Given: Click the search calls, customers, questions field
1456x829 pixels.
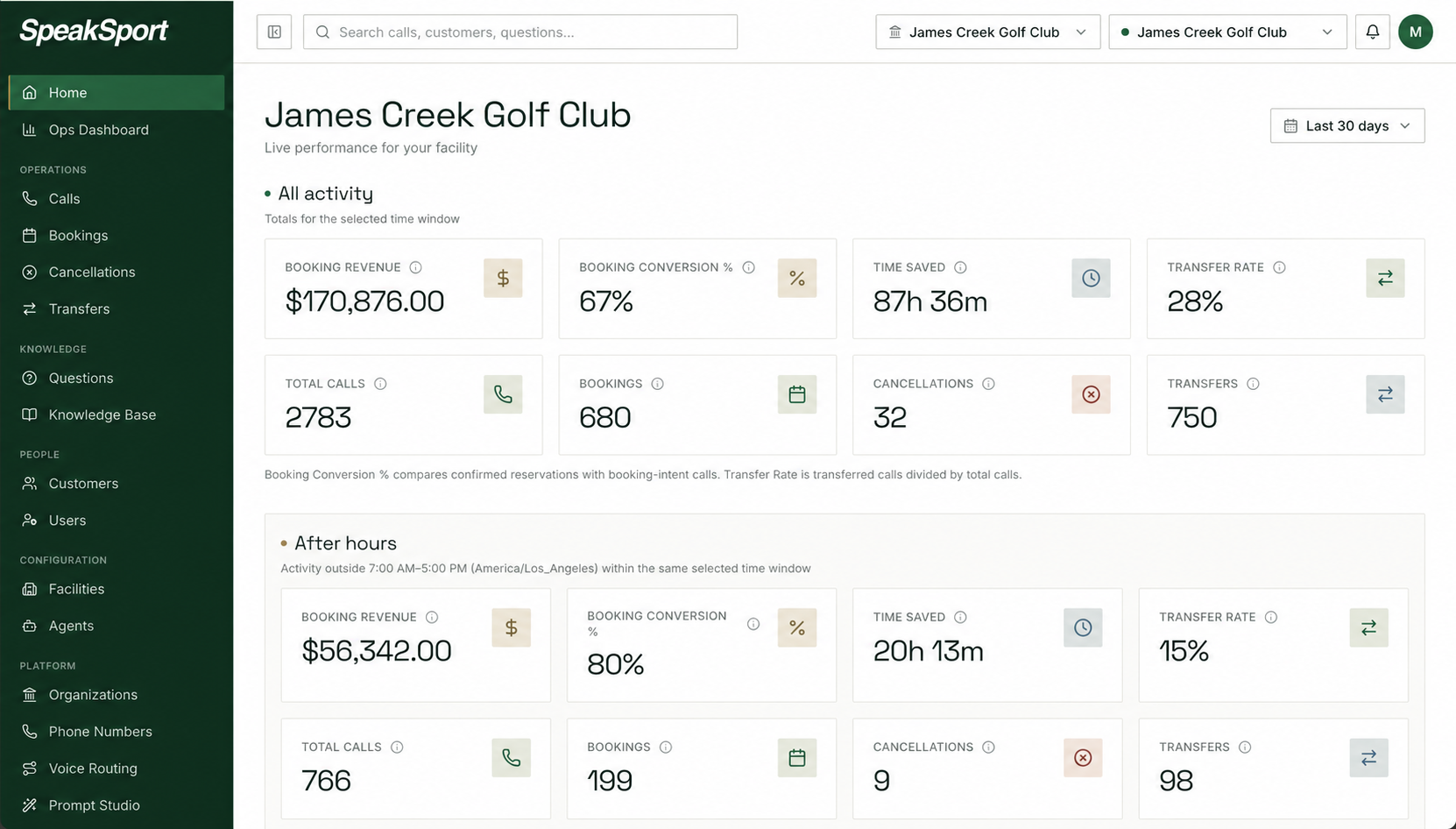Looking at the screenshot, I should tap(520, 32).
